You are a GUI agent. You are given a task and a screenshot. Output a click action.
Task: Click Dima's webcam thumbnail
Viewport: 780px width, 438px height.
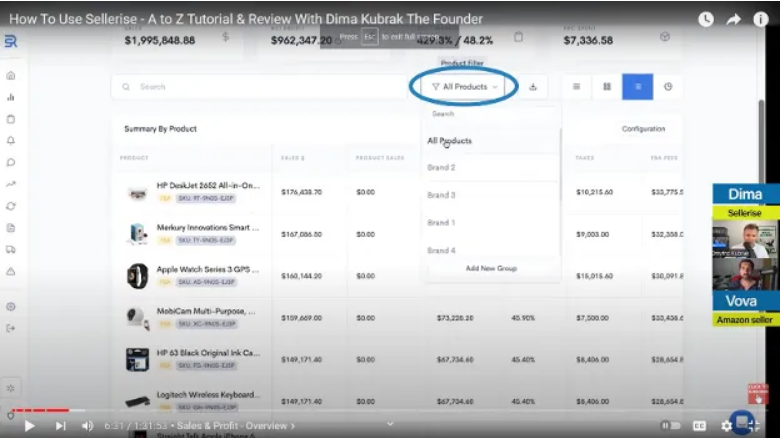745,239
